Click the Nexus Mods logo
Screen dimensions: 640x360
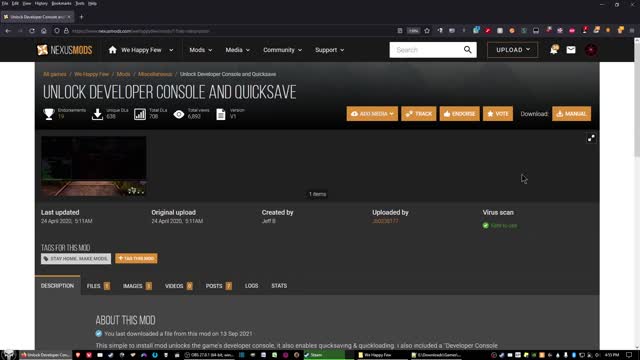pos(64,50)
